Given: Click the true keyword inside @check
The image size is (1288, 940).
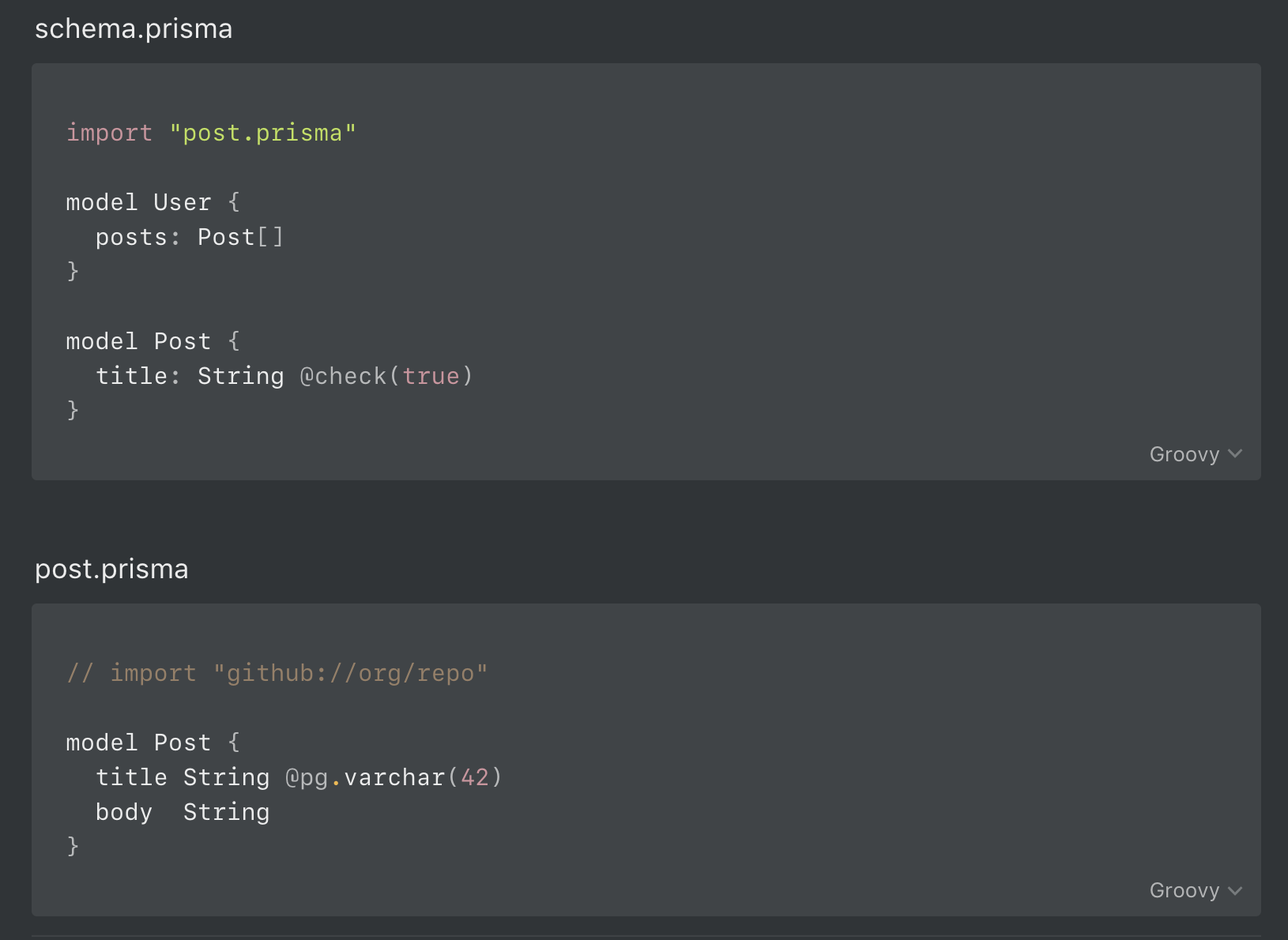Looking at the screenshot, I should tap(431, 376).
